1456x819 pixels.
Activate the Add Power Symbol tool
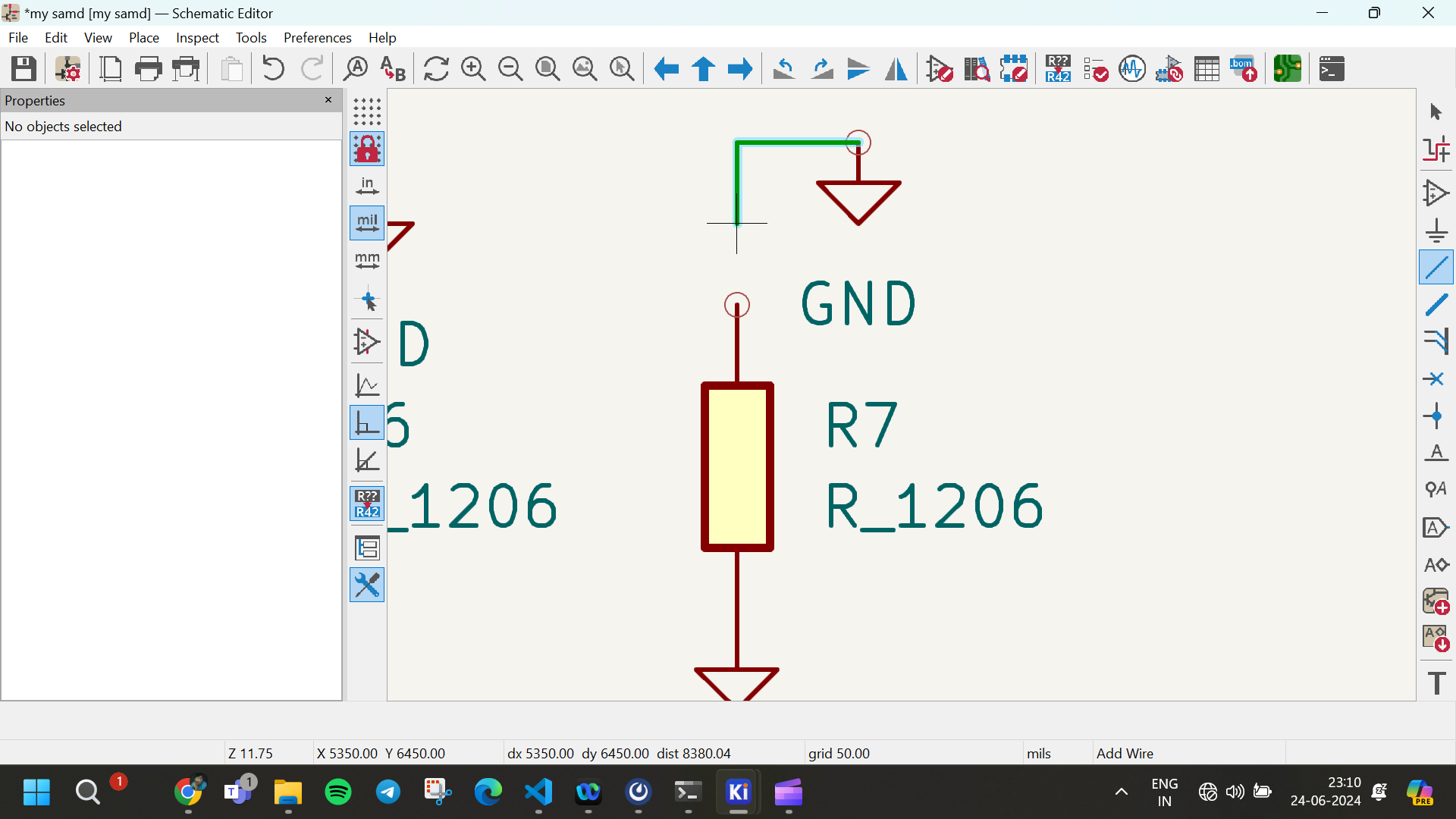tap(1436, 230)
